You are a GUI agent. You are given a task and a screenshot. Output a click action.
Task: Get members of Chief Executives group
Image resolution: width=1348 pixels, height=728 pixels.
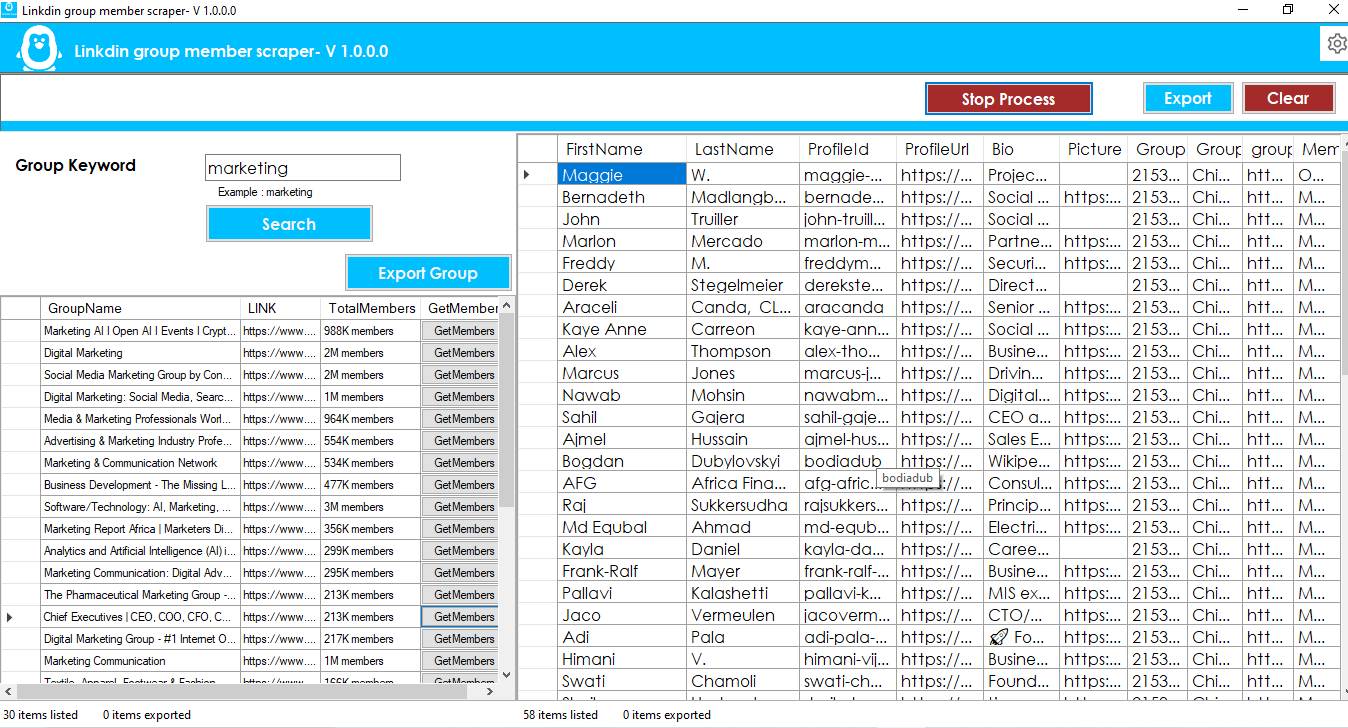(x=460, y=617)
